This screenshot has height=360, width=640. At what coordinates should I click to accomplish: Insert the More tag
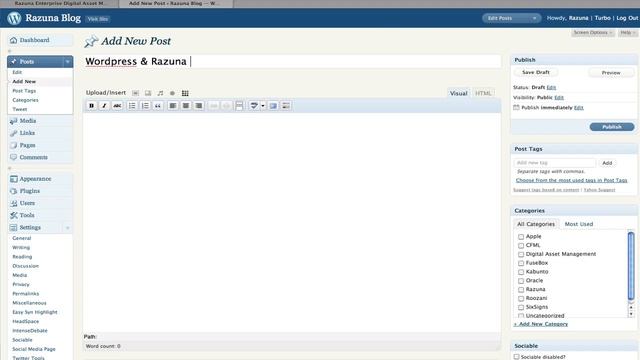click(x=240, y=106)
